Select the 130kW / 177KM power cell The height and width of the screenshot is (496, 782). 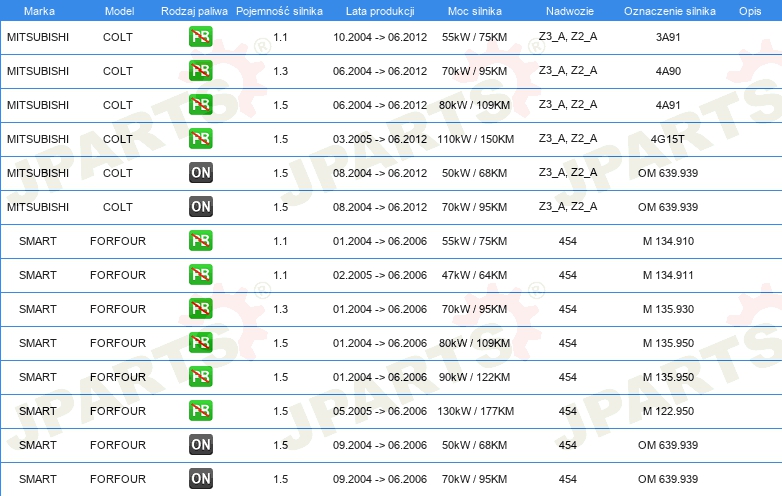pos(475,411)
